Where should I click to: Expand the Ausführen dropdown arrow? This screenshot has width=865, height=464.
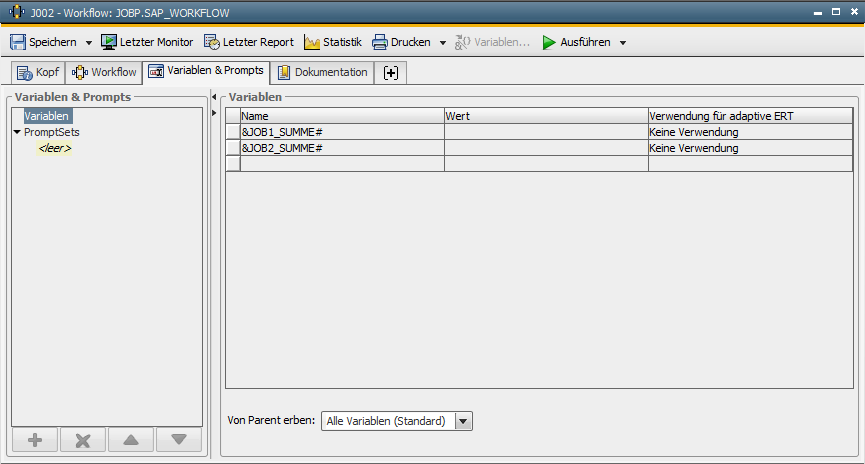click(x=623, y=43)
